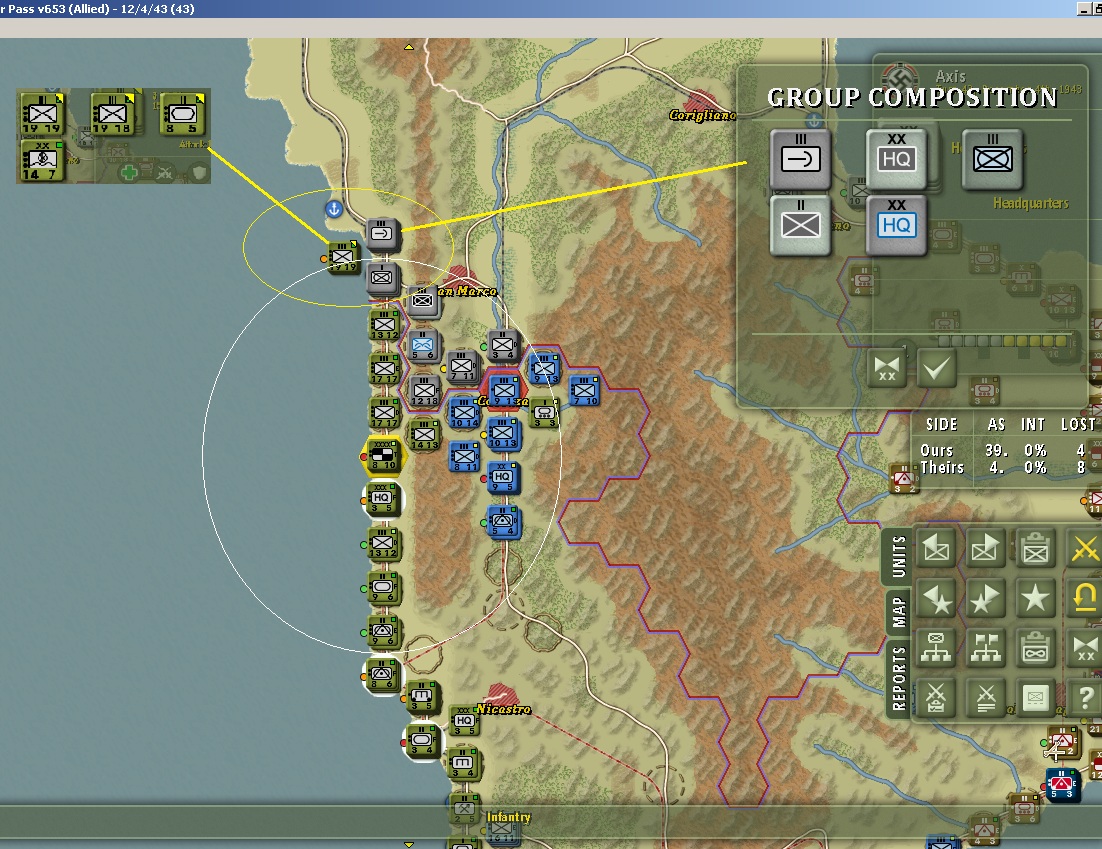
Task: Open unit clipboard list icon
Action: click(x=1035, y=549)
